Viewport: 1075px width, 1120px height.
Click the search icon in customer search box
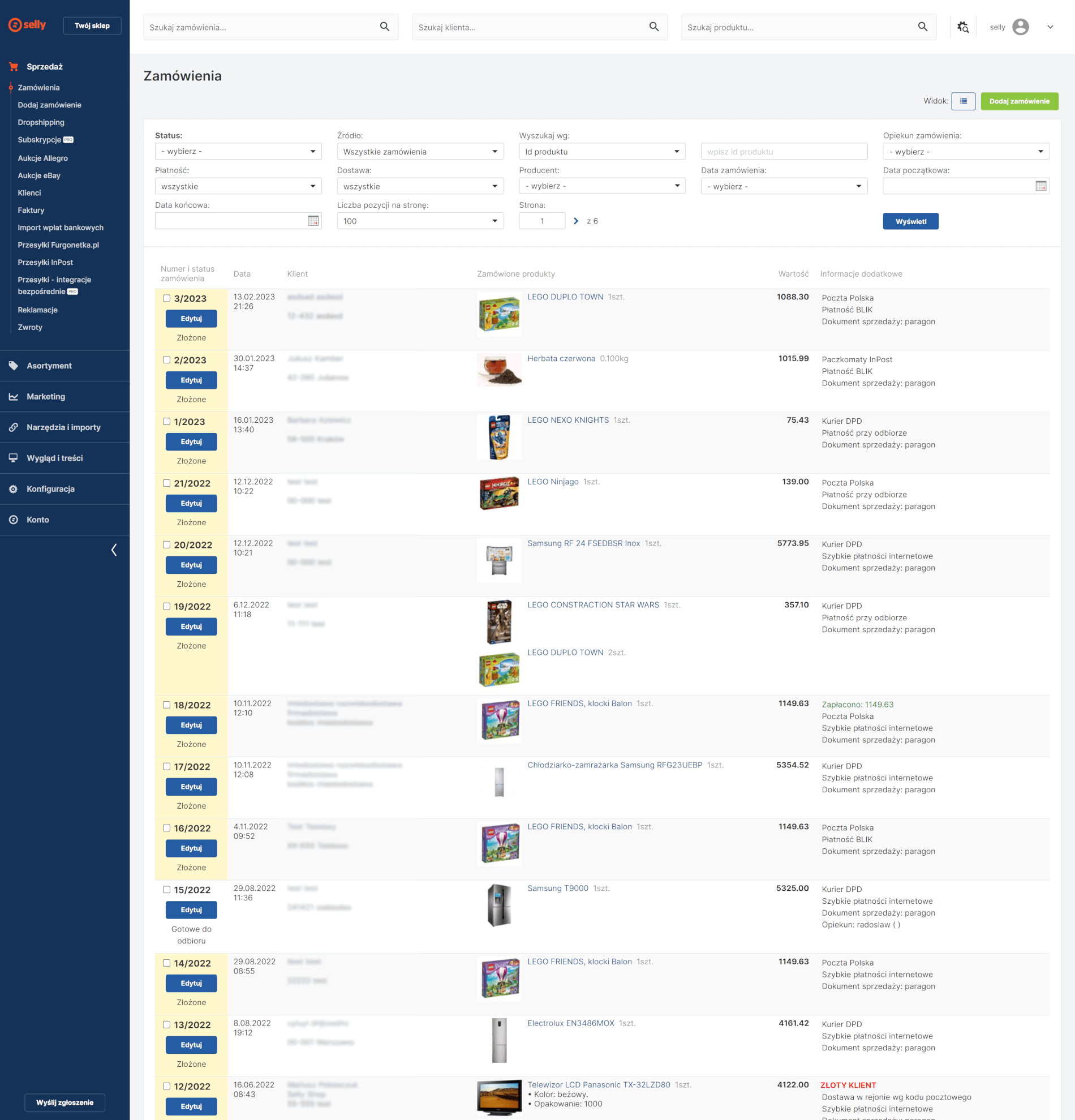coord(654,27)
